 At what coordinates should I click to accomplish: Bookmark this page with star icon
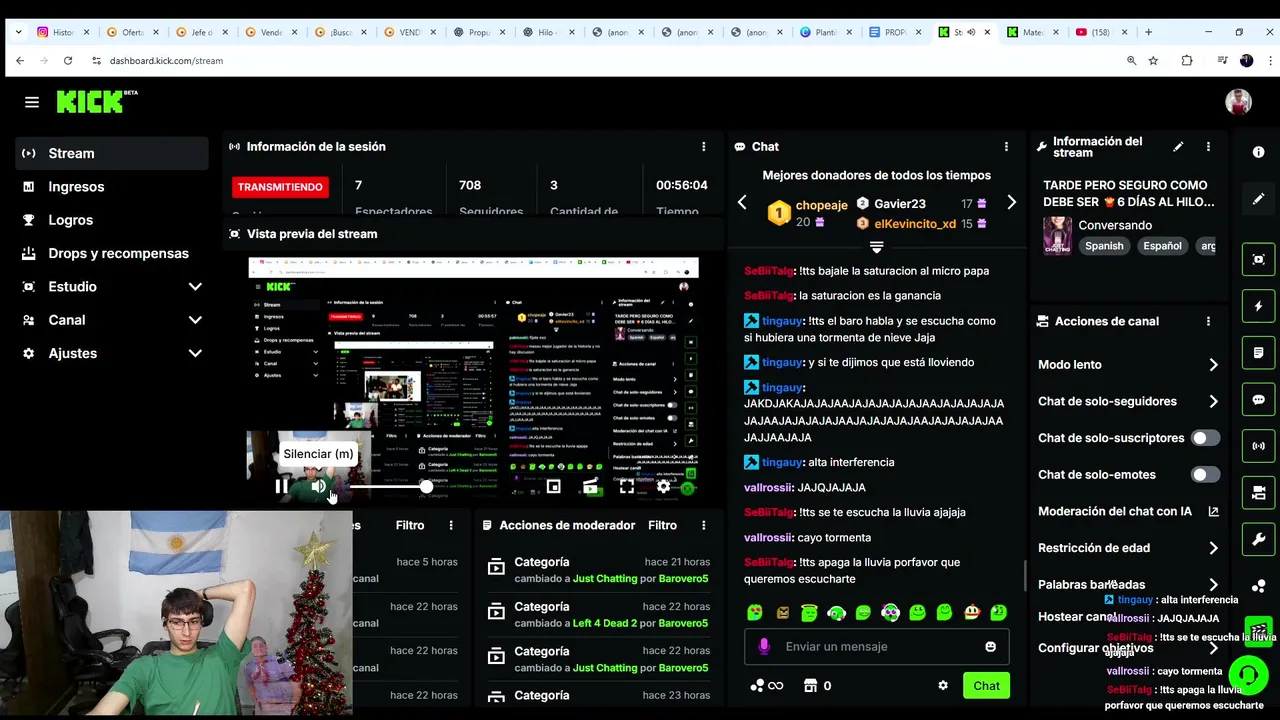pyautogui.click(x=1153, y=61)
